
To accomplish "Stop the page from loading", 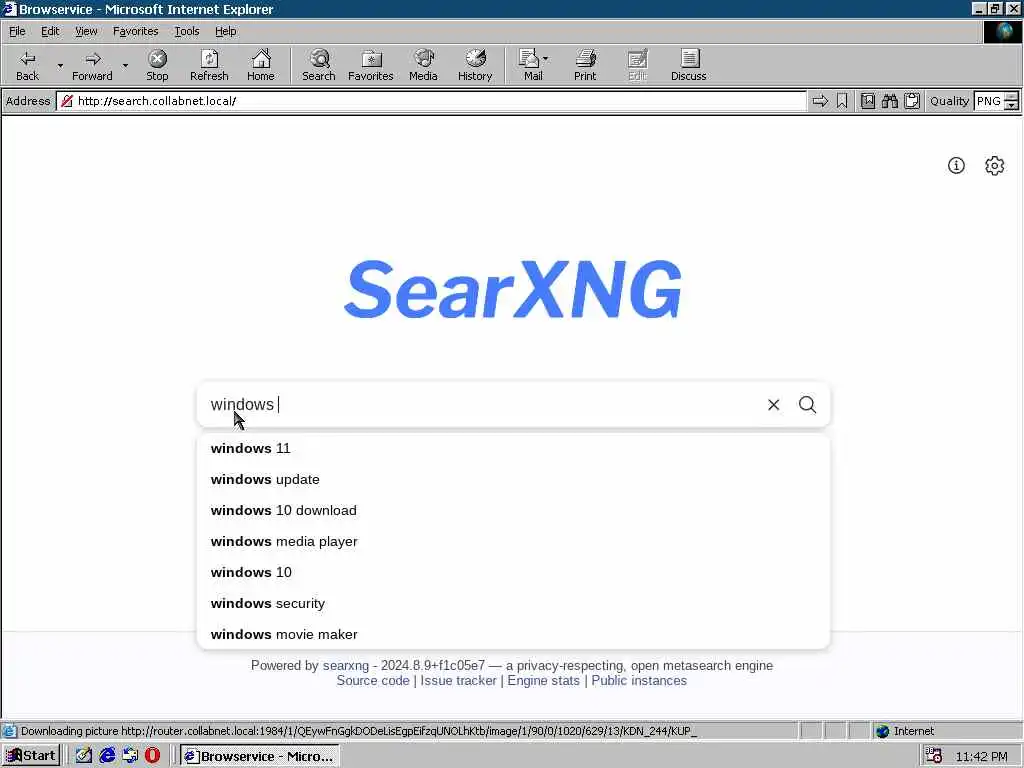I will 157,65.
